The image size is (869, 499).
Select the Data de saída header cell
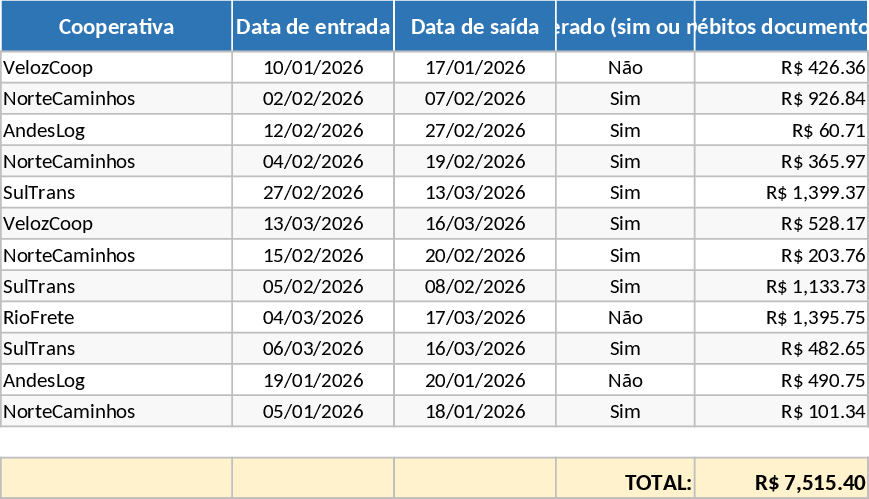[x=475, y=27]
